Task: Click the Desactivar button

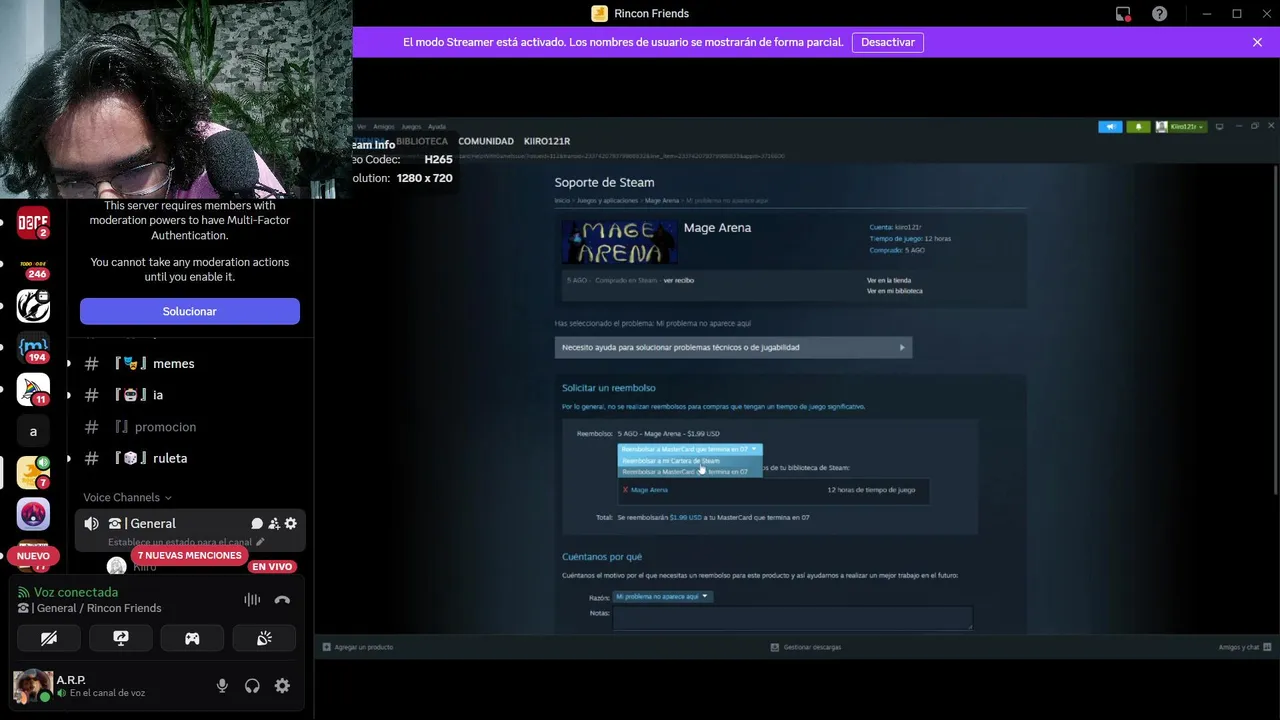Action: pyautogui.click(x=888, y=42)
